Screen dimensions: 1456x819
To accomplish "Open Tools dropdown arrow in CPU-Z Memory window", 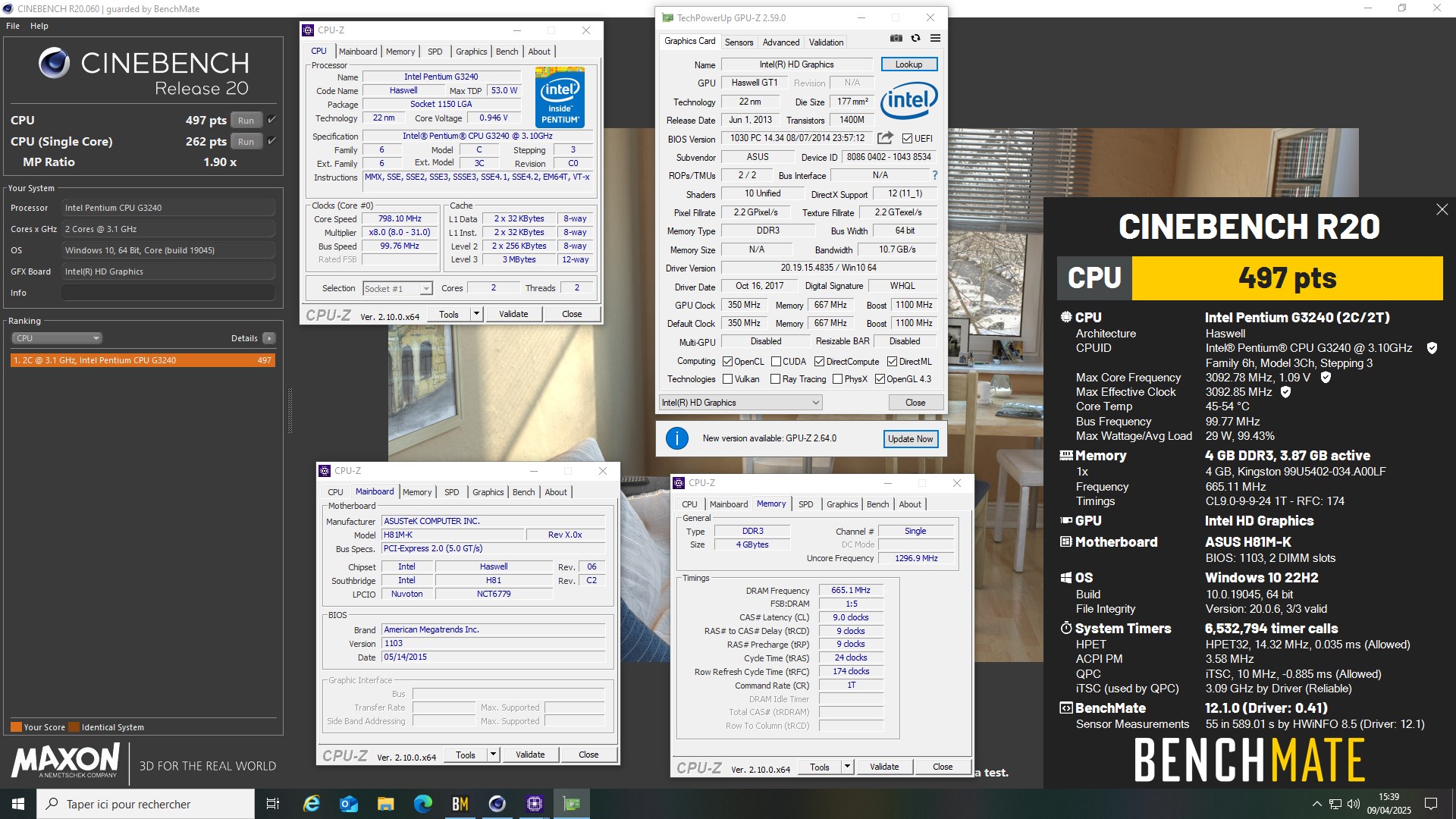I will [x=847, y=767].
